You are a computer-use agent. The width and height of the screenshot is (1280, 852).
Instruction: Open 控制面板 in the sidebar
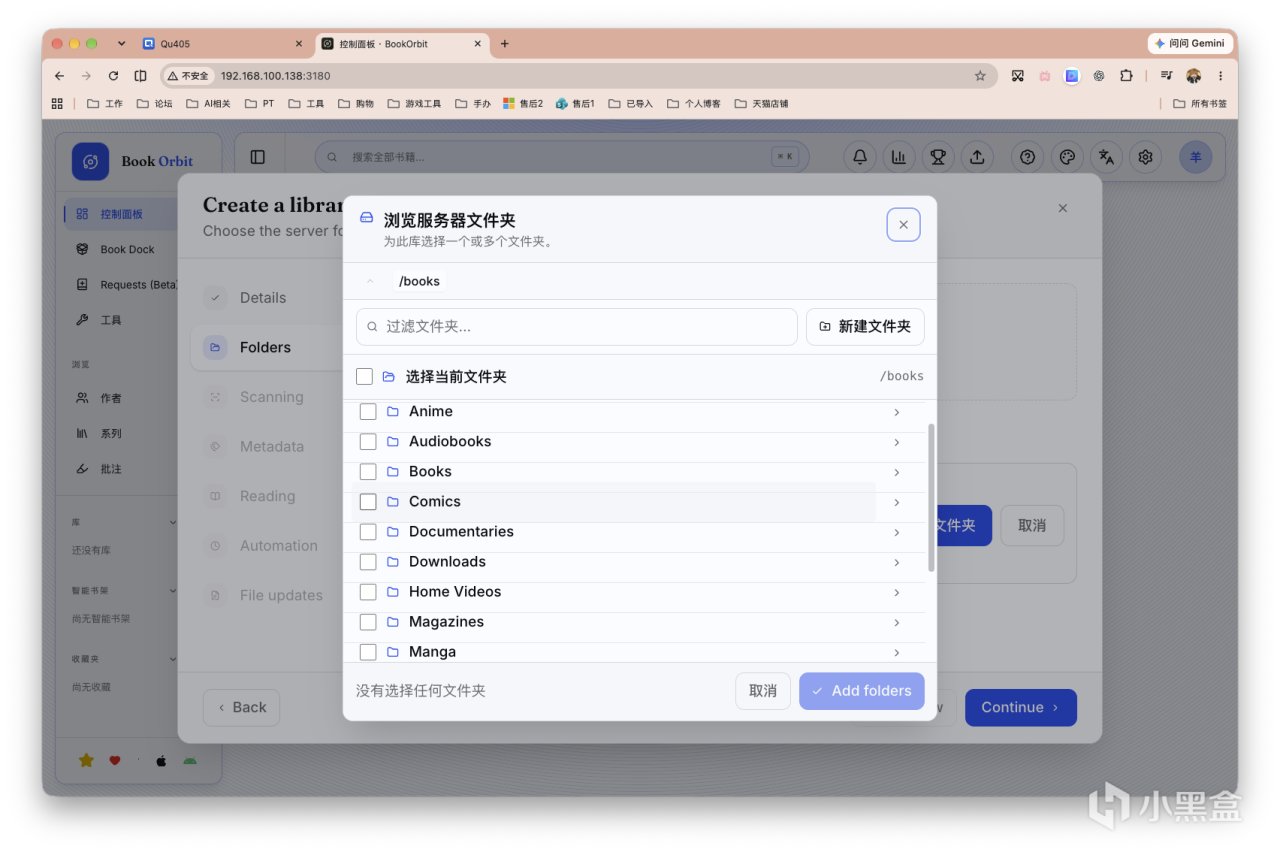(120, 214)
